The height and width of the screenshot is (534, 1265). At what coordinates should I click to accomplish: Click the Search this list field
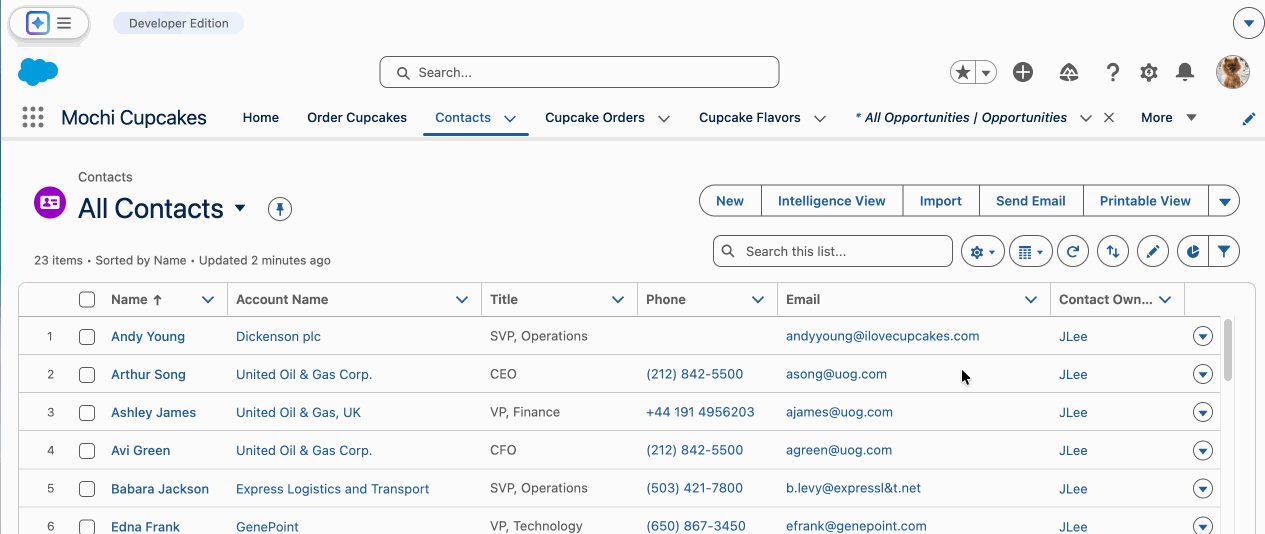[840, 252]
